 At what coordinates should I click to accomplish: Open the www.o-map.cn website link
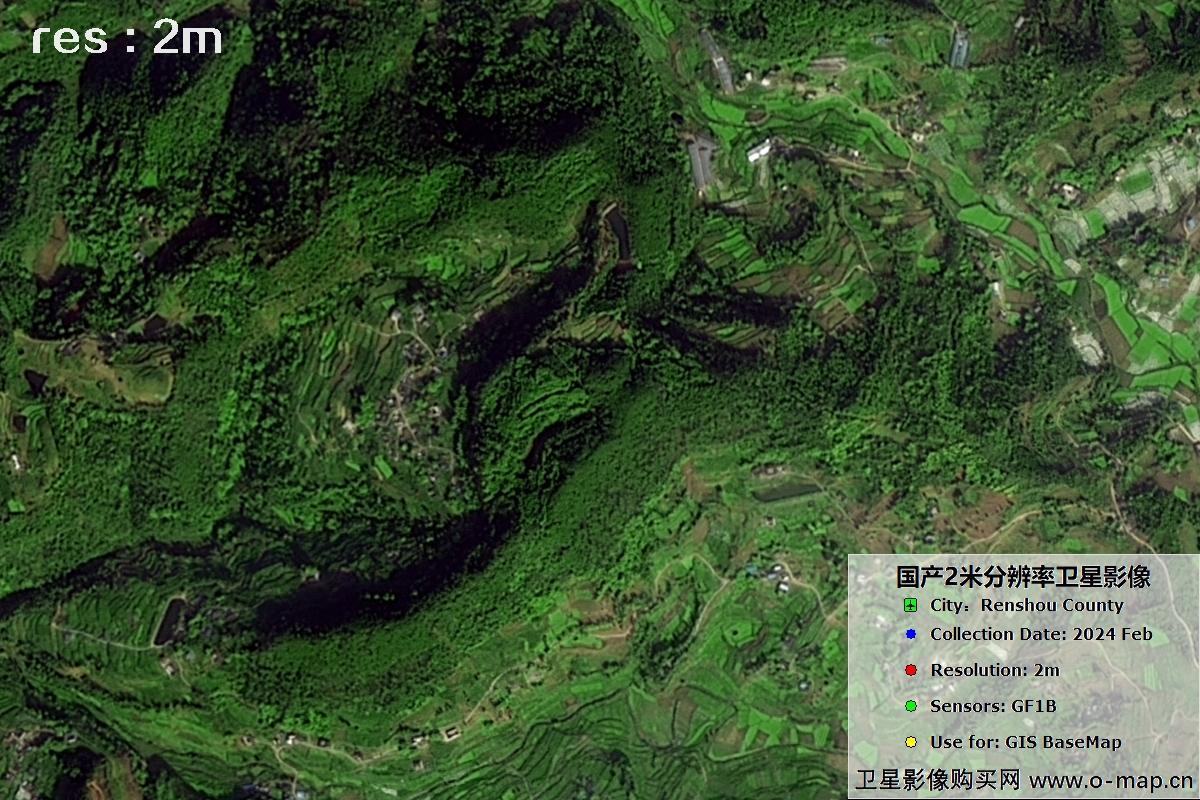point(1111,780)
